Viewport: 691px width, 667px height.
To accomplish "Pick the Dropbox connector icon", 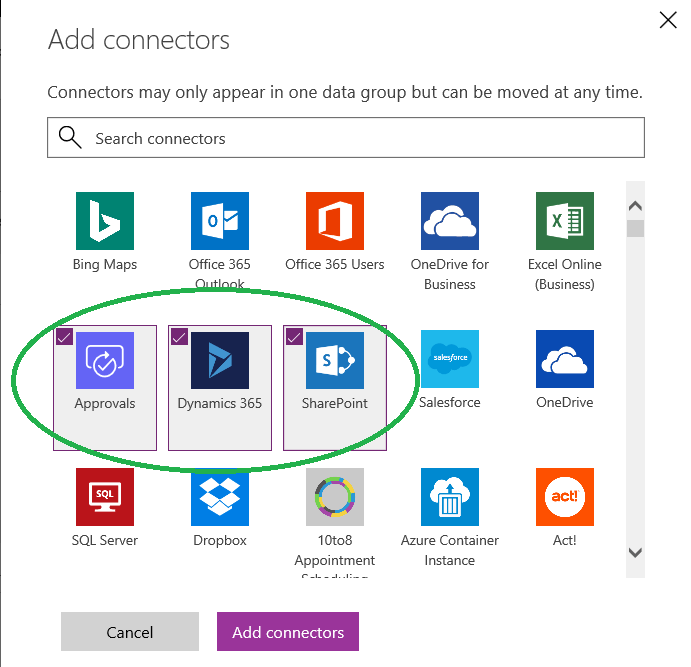I will pos(220,497).
